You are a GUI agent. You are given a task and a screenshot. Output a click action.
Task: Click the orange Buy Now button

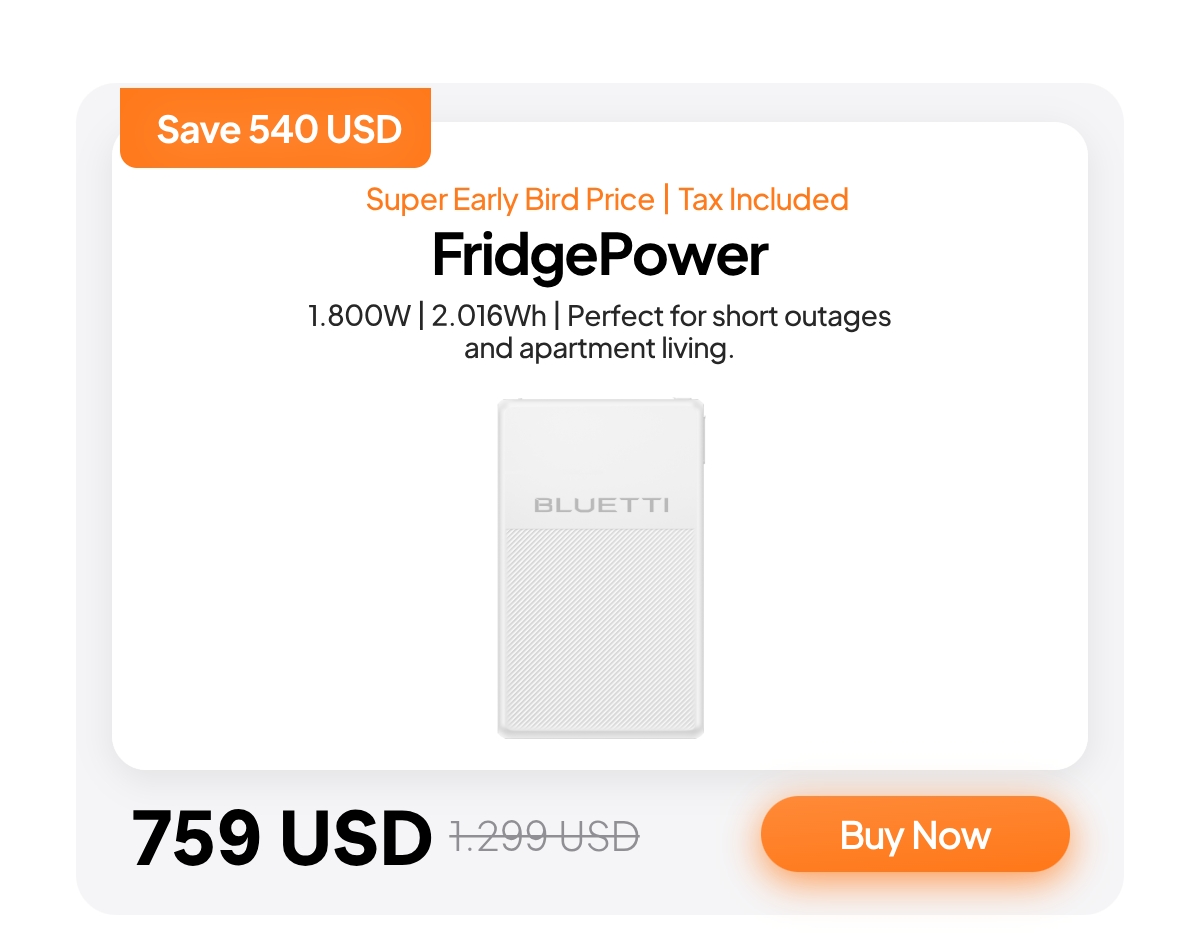click(x=915, y=835)
